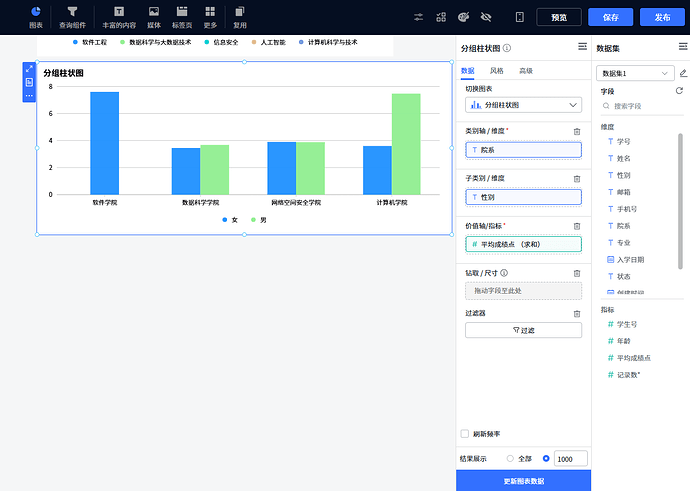690x491 pixels.
Task: Select the 全部 result display radio button
Action: coord(511,458)
